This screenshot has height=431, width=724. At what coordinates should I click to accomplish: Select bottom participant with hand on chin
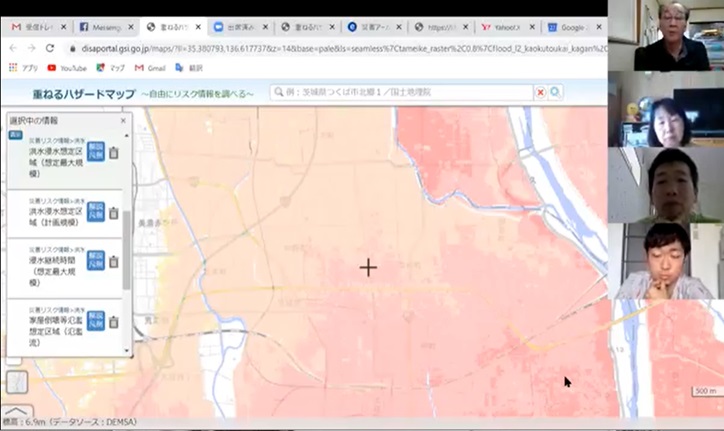[665, 261]
